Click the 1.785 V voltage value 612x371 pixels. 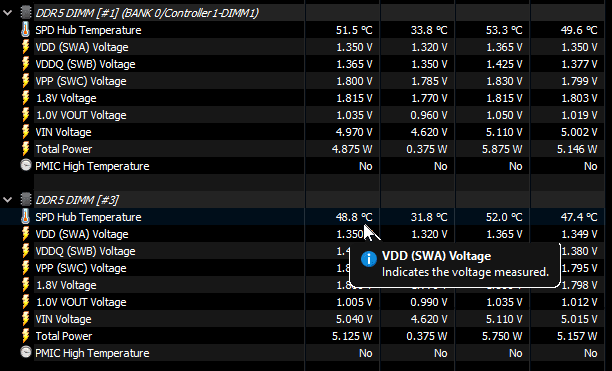pos(429,81)
